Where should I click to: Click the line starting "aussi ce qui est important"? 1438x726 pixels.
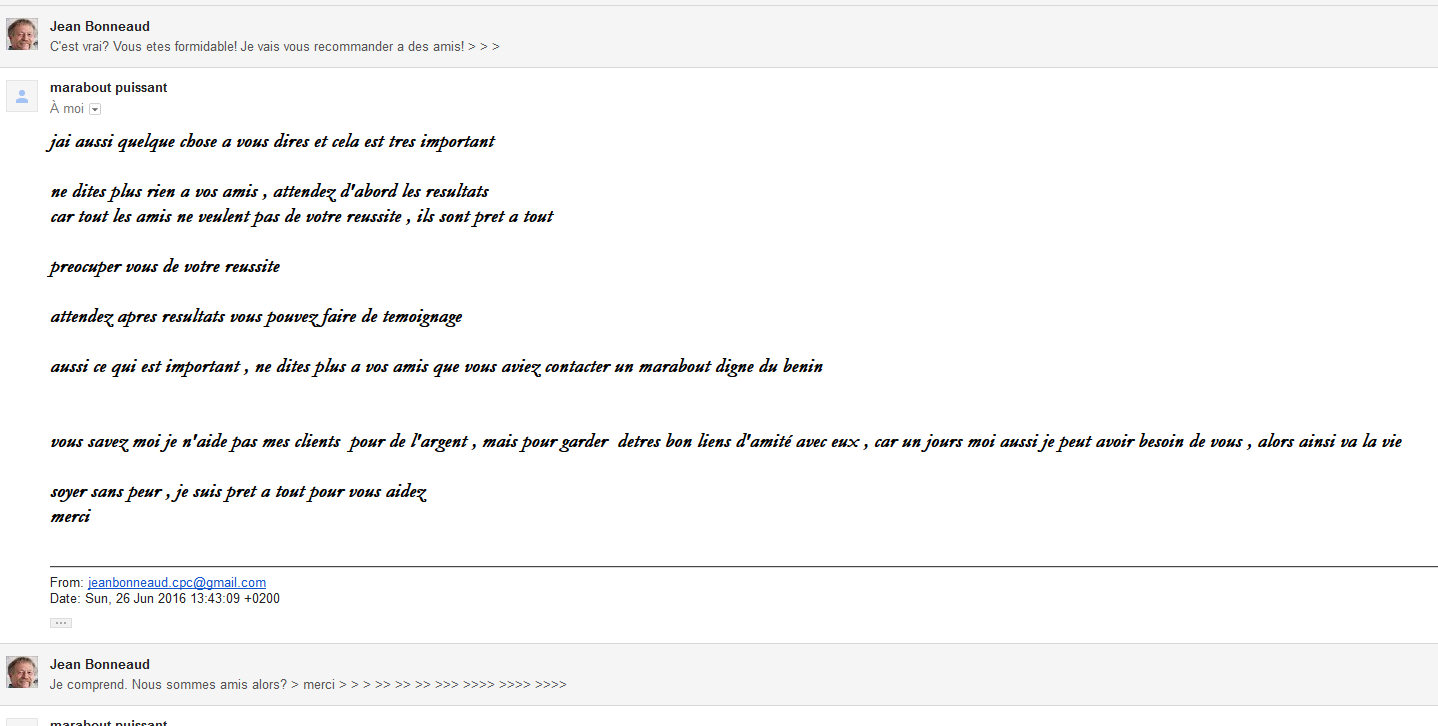(436, 367)
